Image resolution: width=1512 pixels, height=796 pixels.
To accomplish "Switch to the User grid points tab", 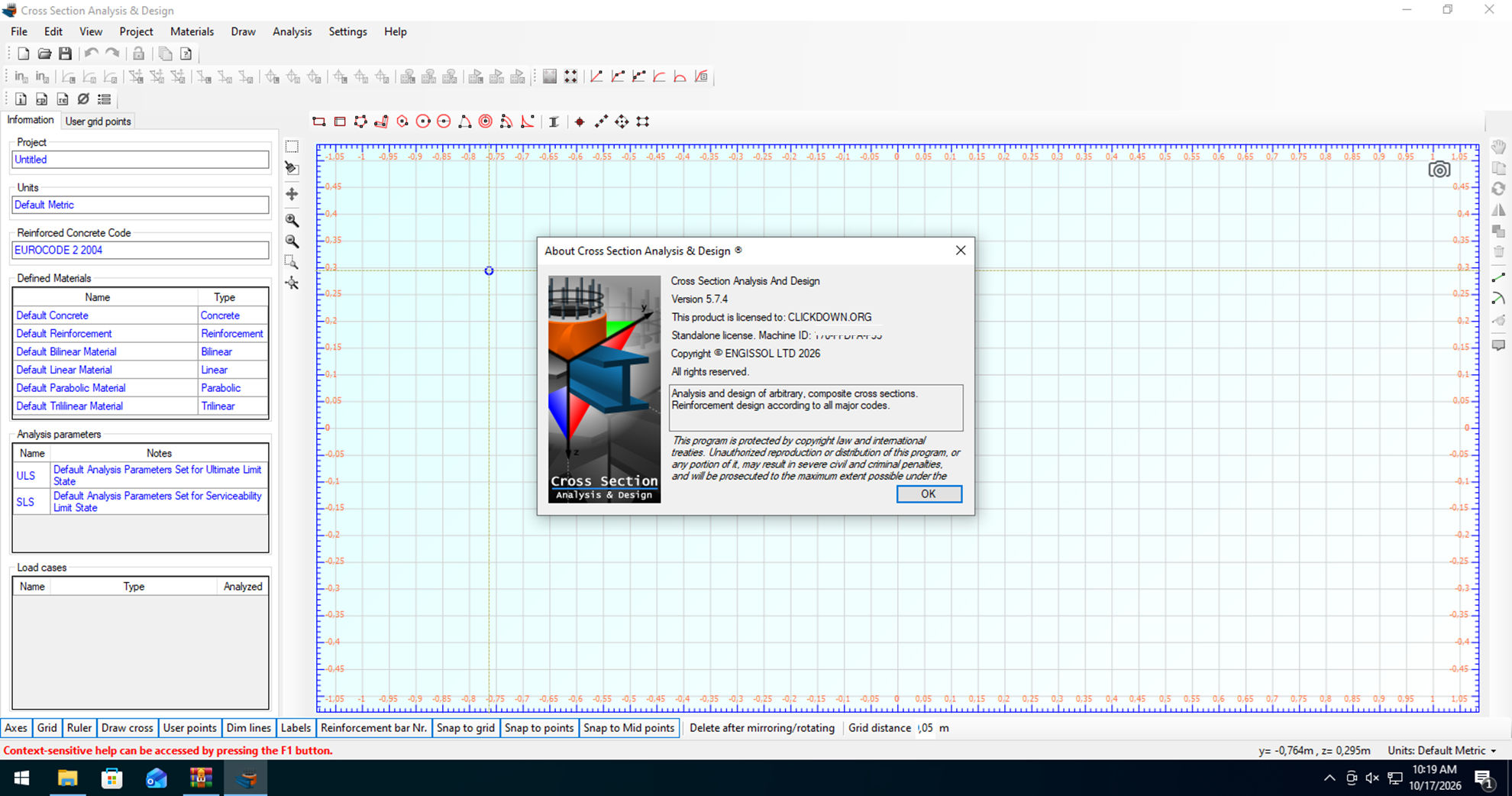I will coord(98,121).
